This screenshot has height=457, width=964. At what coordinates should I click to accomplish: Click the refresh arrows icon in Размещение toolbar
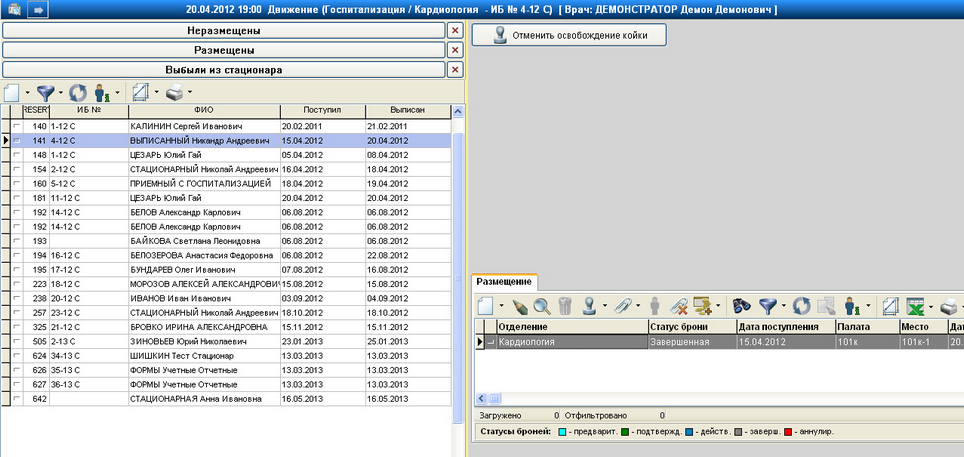coord(801,304)
